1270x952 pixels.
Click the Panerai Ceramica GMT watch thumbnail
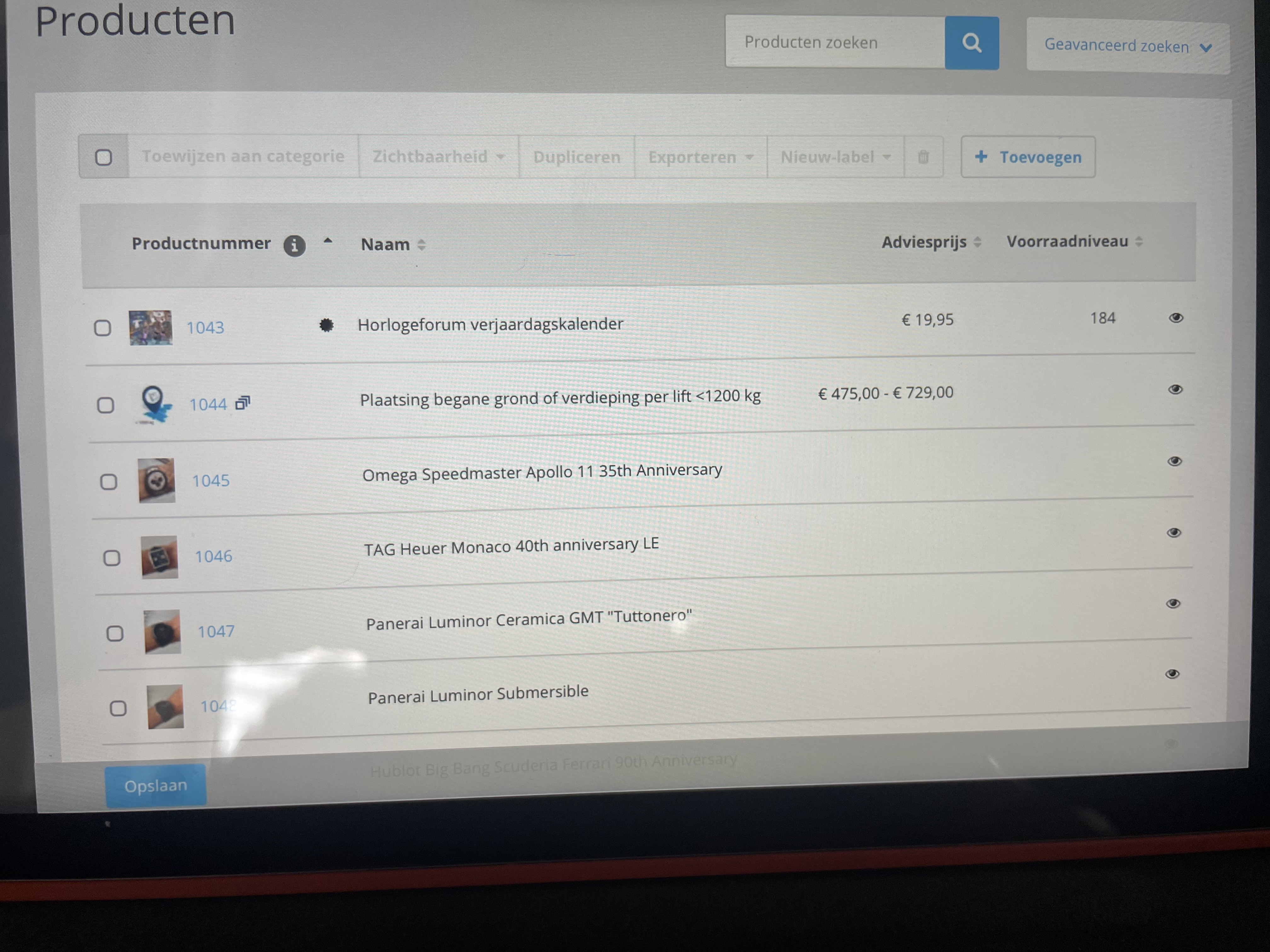(163, 632)
